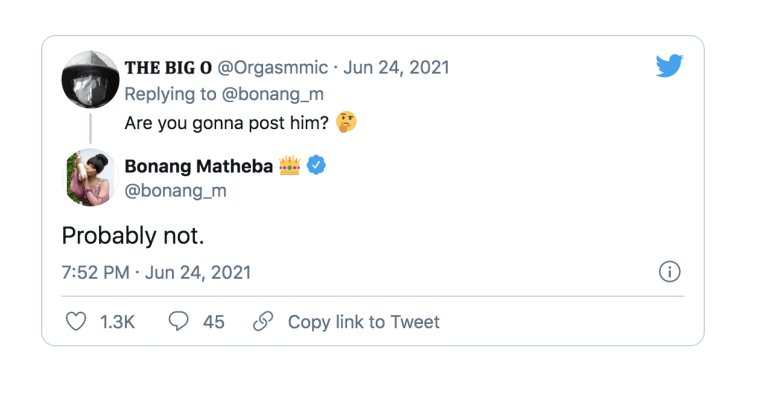Open the @Orgasmmic handle link

(x=273, y=67)
